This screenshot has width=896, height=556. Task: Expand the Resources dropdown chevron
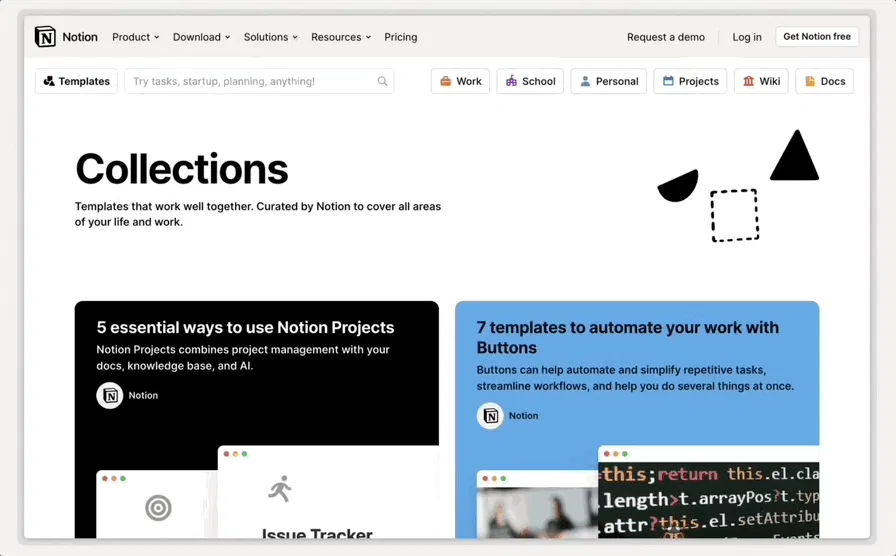pos(368,37)
